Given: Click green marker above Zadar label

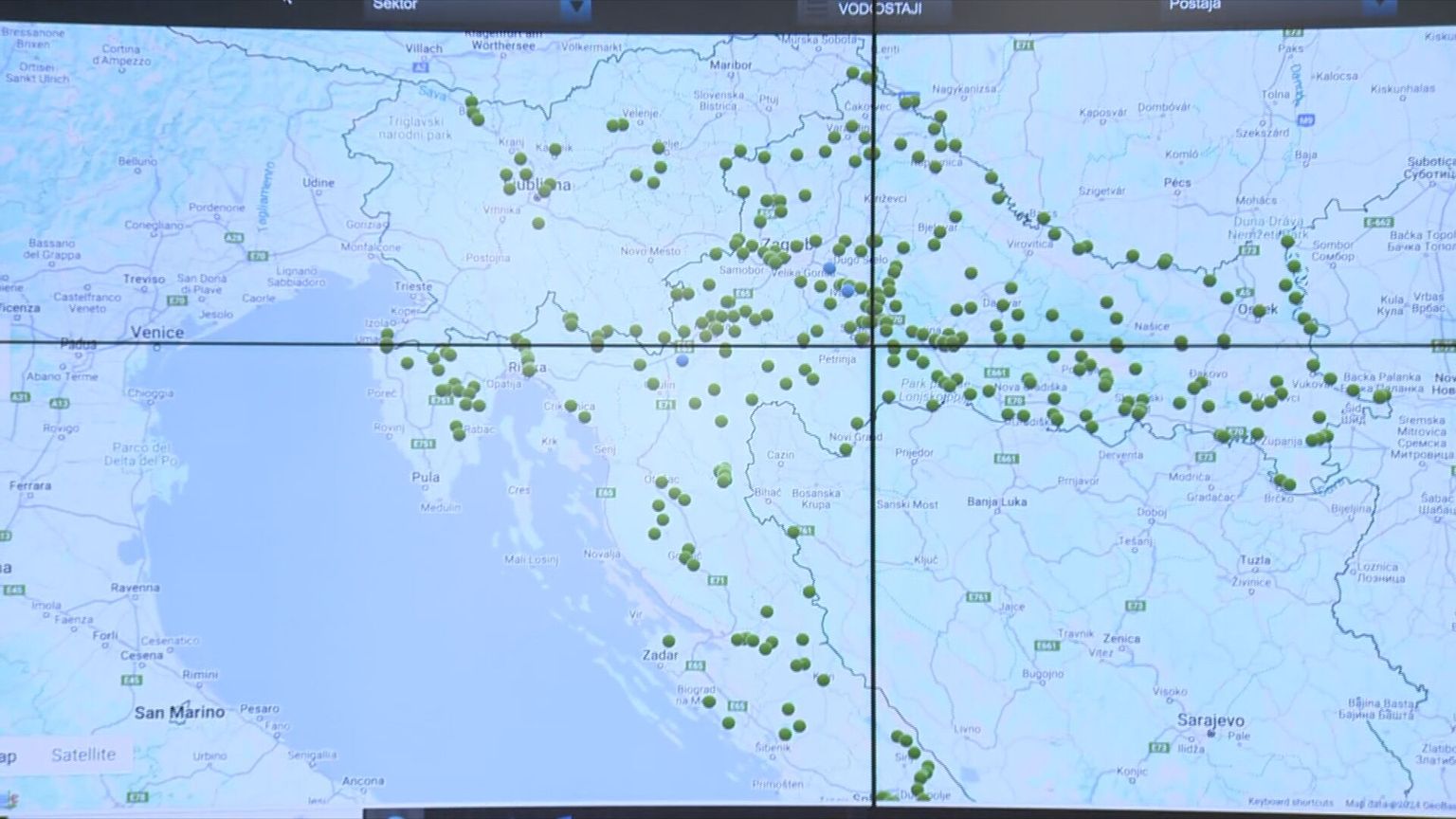Looking at the screenshot, I should coord(668,641).
